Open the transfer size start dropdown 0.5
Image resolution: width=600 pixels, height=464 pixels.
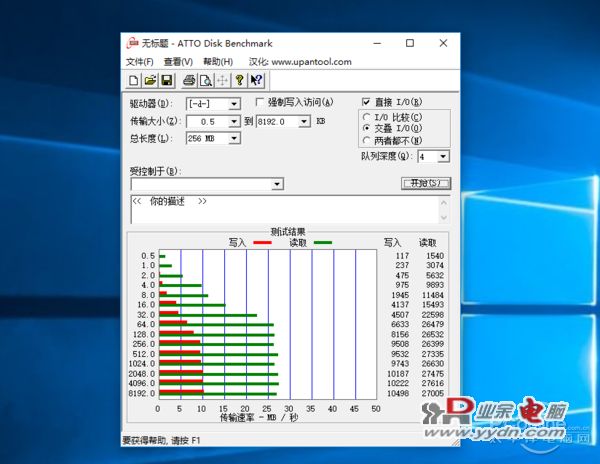pos(234,122)
